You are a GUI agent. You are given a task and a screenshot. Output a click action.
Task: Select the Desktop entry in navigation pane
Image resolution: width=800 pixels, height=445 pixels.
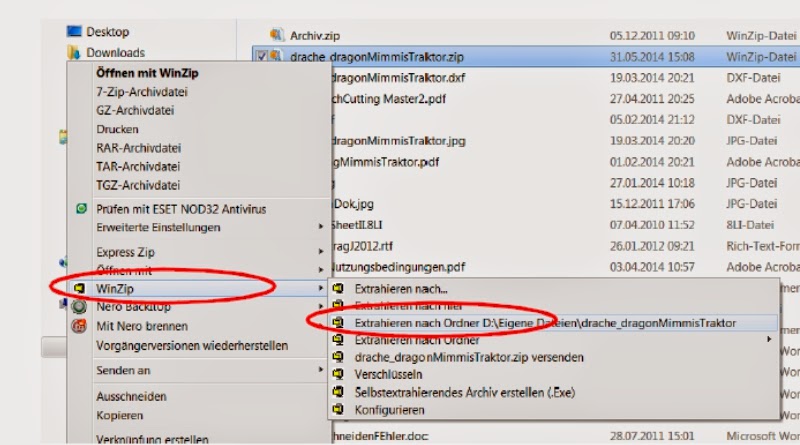click(x=108, y=32)
